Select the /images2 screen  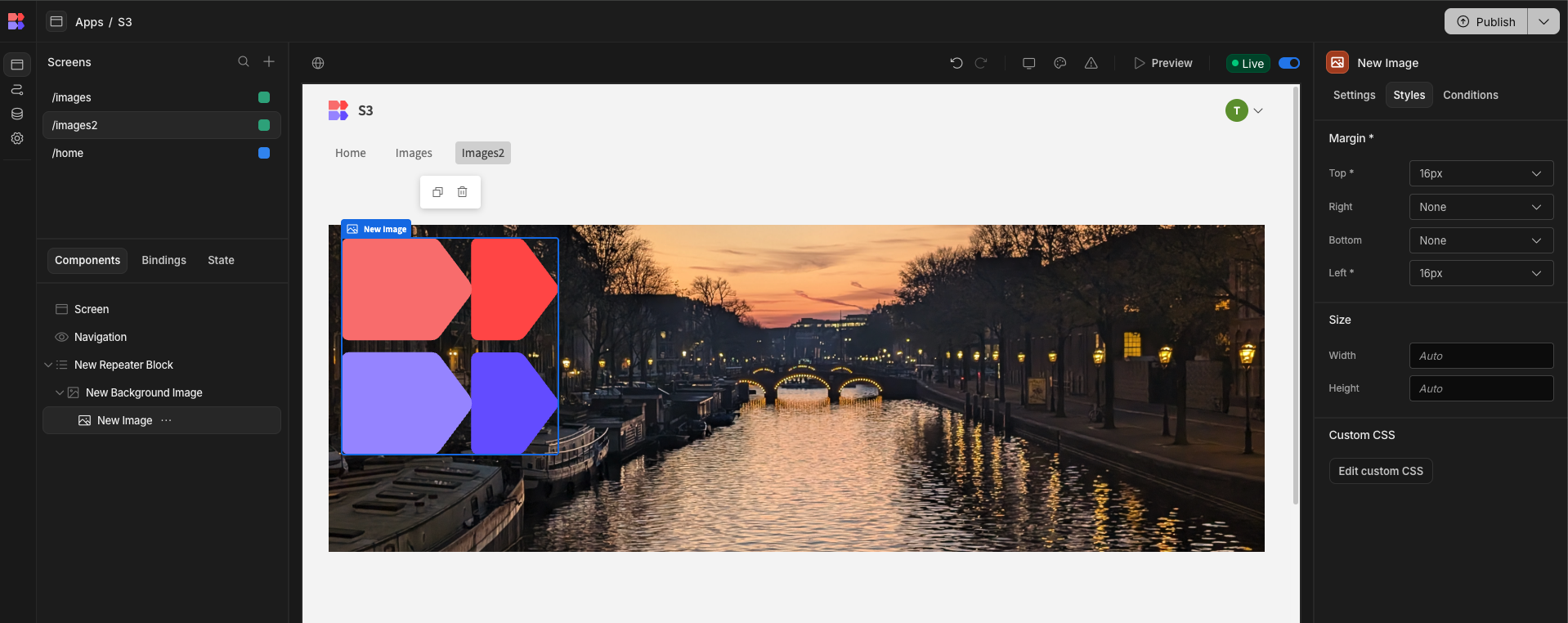click(162, 125)
